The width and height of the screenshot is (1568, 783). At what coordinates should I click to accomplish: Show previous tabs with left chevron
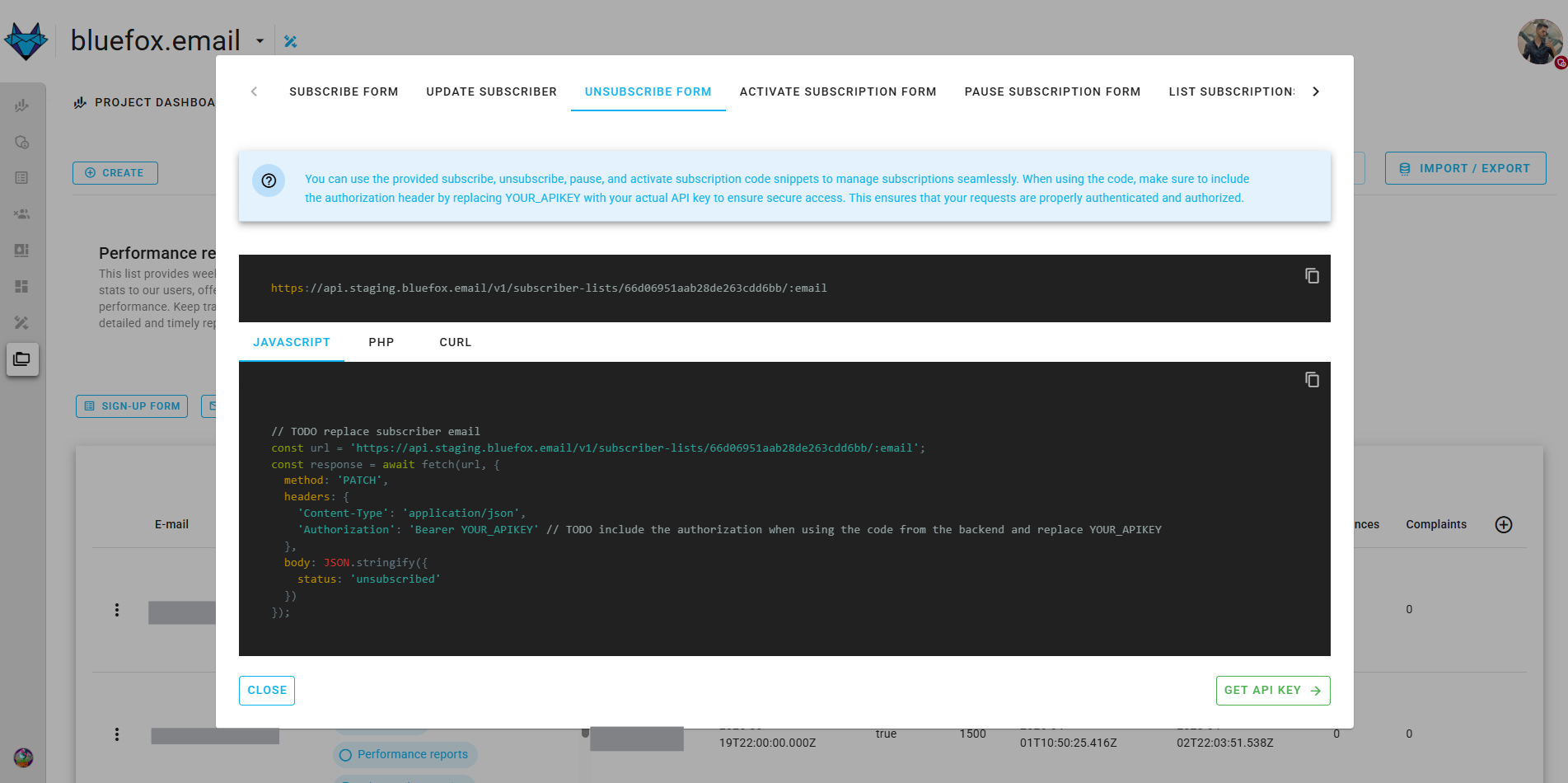[254, 91]
